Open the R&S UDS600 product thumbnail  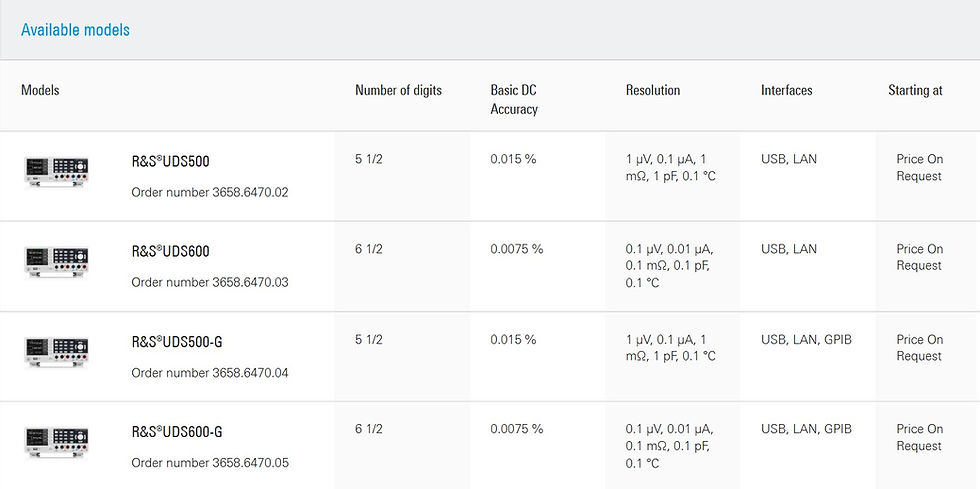click(x=56, y=261)
